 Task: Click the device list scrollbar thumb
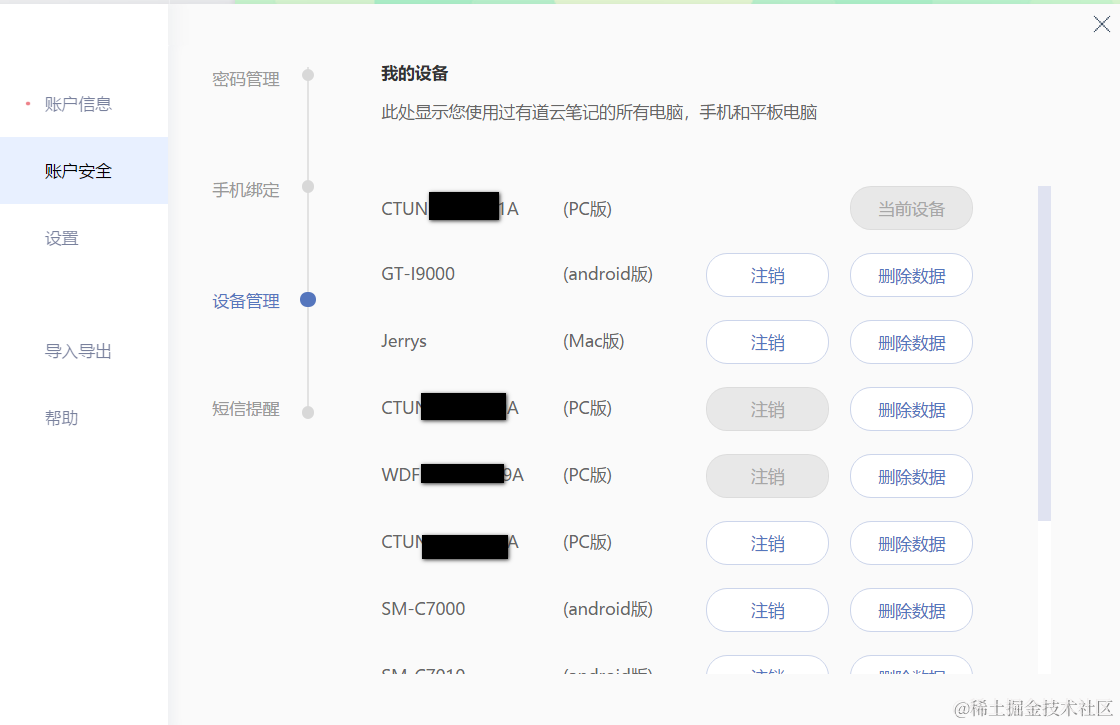coord(1044,354)
